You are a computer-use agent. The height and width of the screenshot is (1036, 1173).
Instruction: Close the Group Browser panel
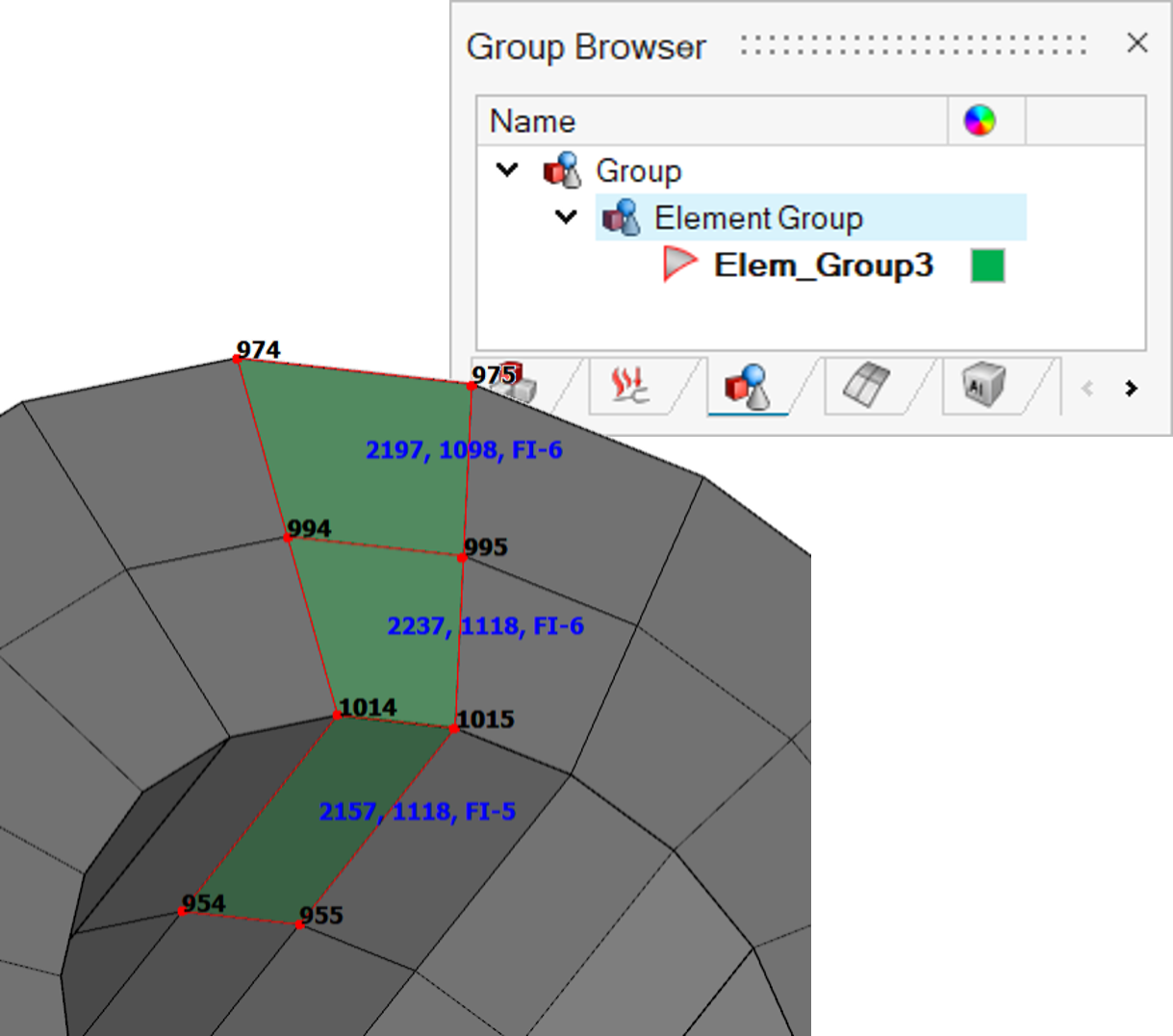(x=1137, y=43)
